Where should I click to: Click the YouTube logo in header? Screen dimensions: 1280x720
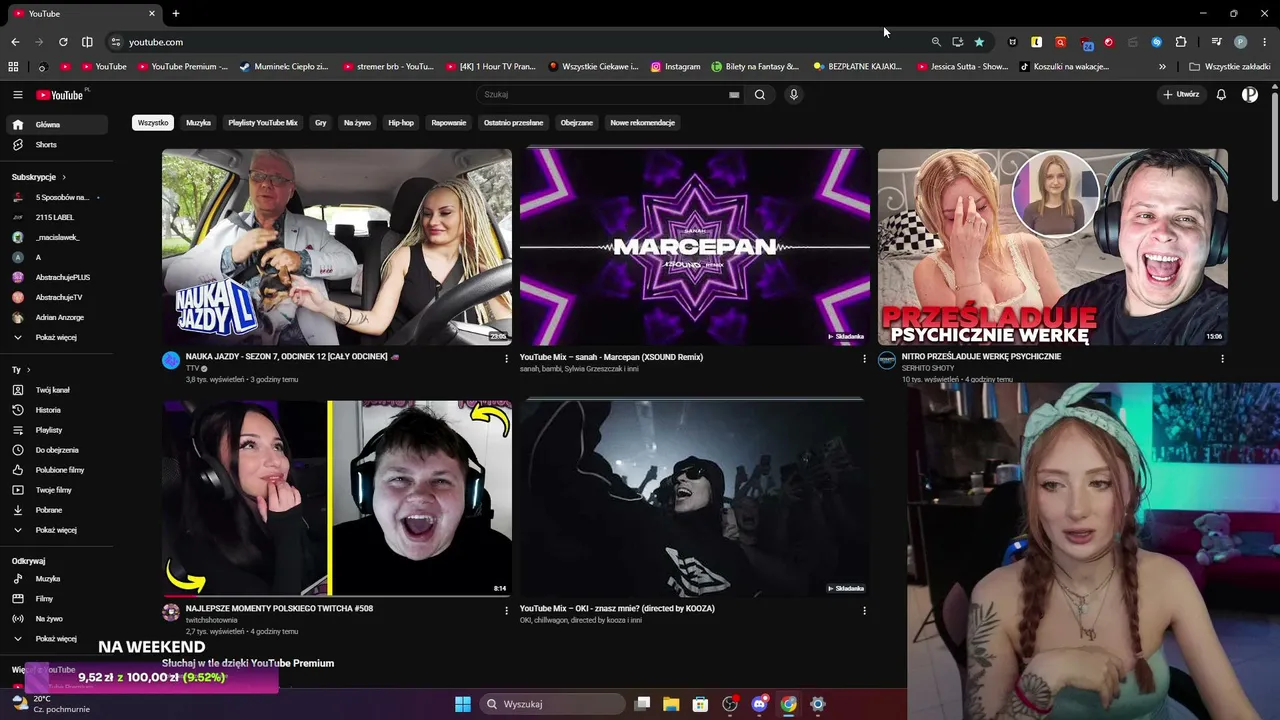click(x=62, y=95)
